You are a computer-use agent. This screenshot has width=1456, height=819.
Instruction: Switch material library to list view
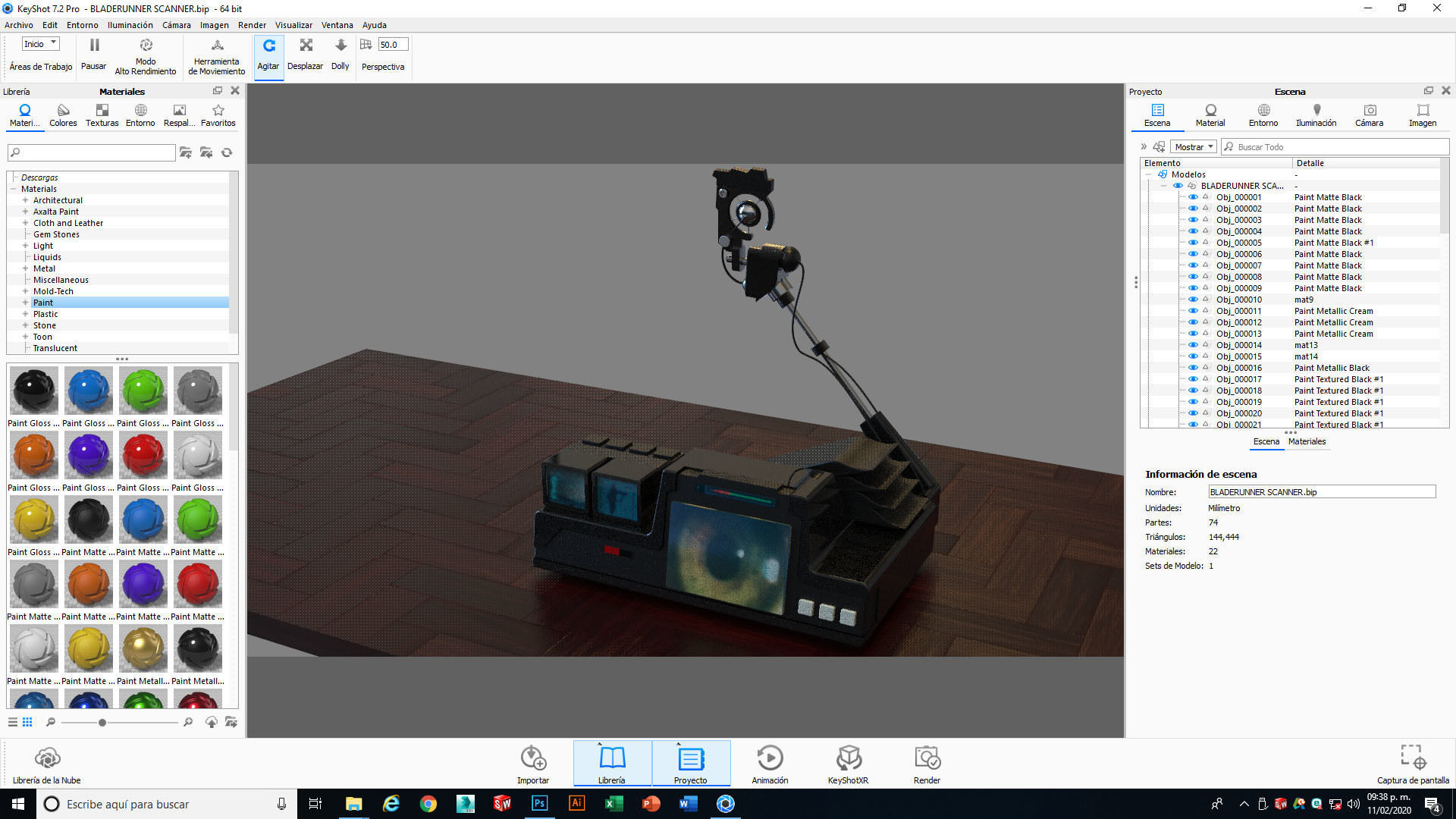click(12, 722)
